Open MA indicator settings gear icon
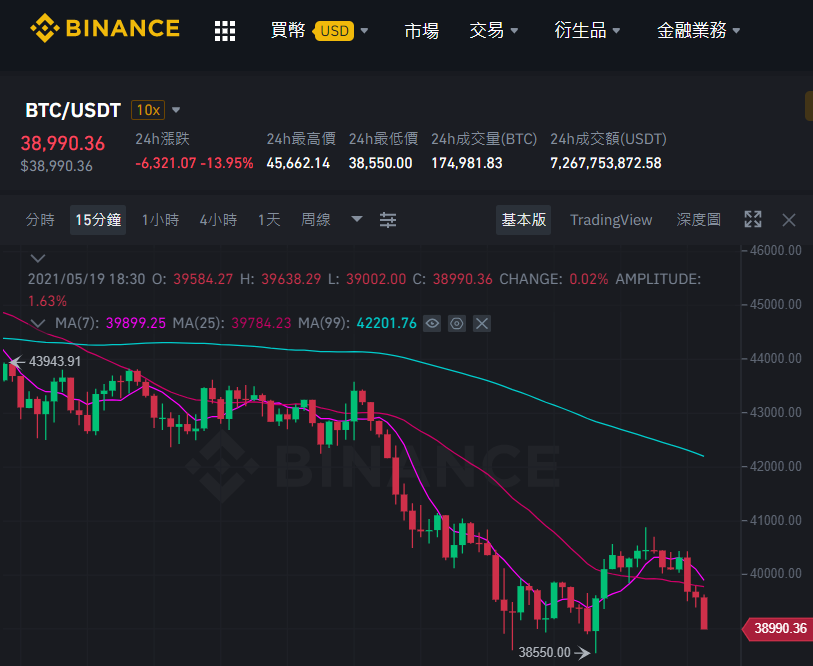The width and height of the screenshot is (813, 666). (x=457, y=324)
